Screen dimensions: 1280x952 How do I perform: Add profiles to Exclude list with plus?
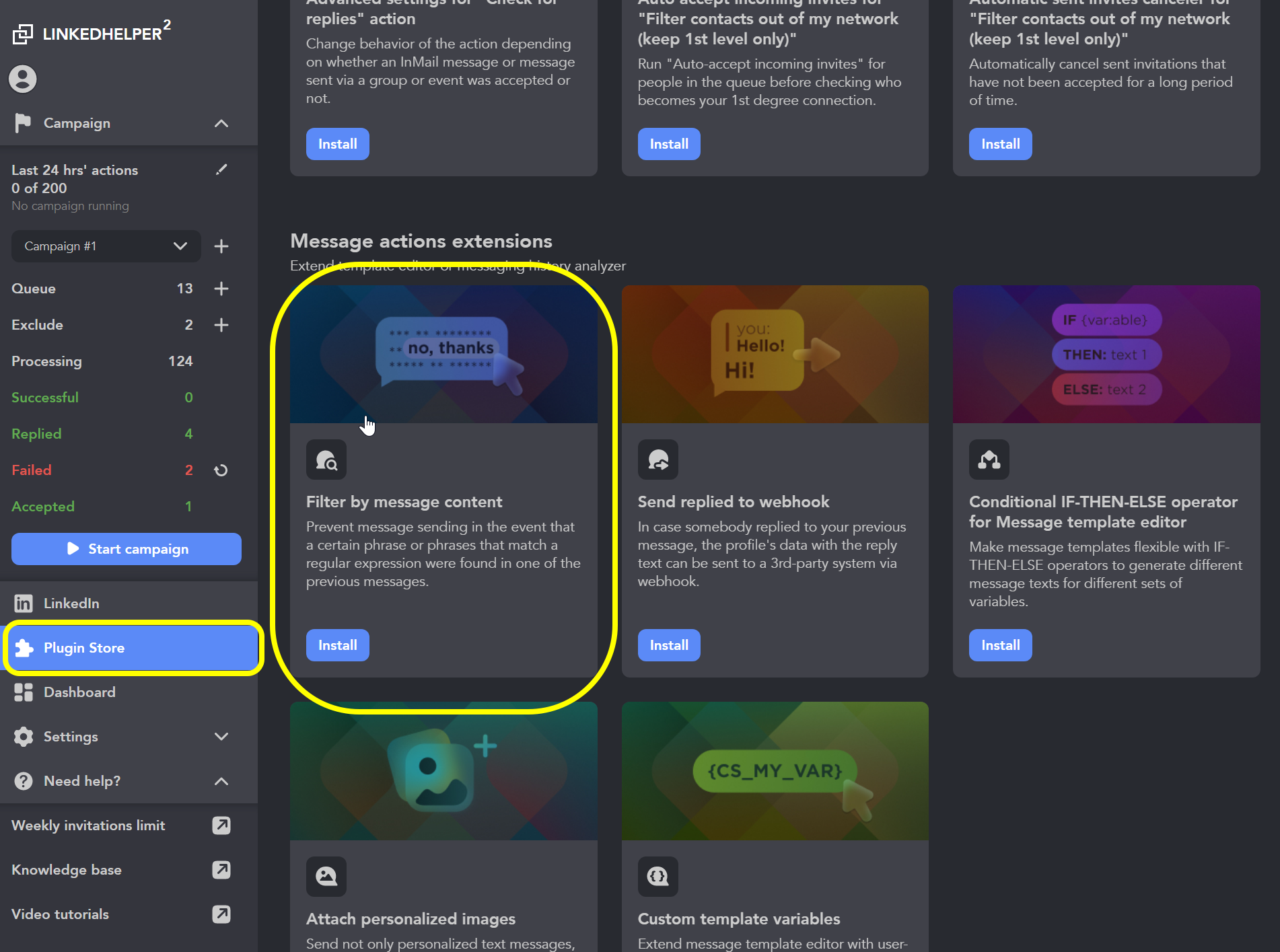[x=221, y=325]
